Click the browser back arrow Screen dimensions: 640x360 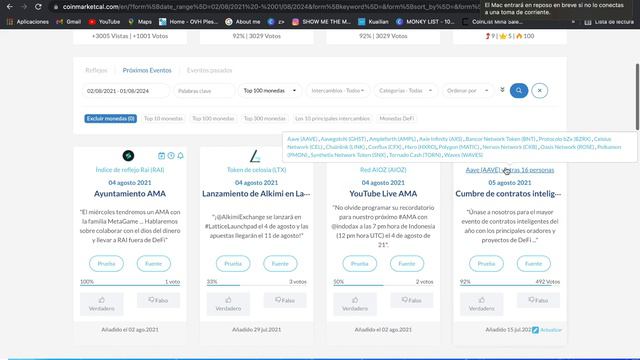click(9, 7)
